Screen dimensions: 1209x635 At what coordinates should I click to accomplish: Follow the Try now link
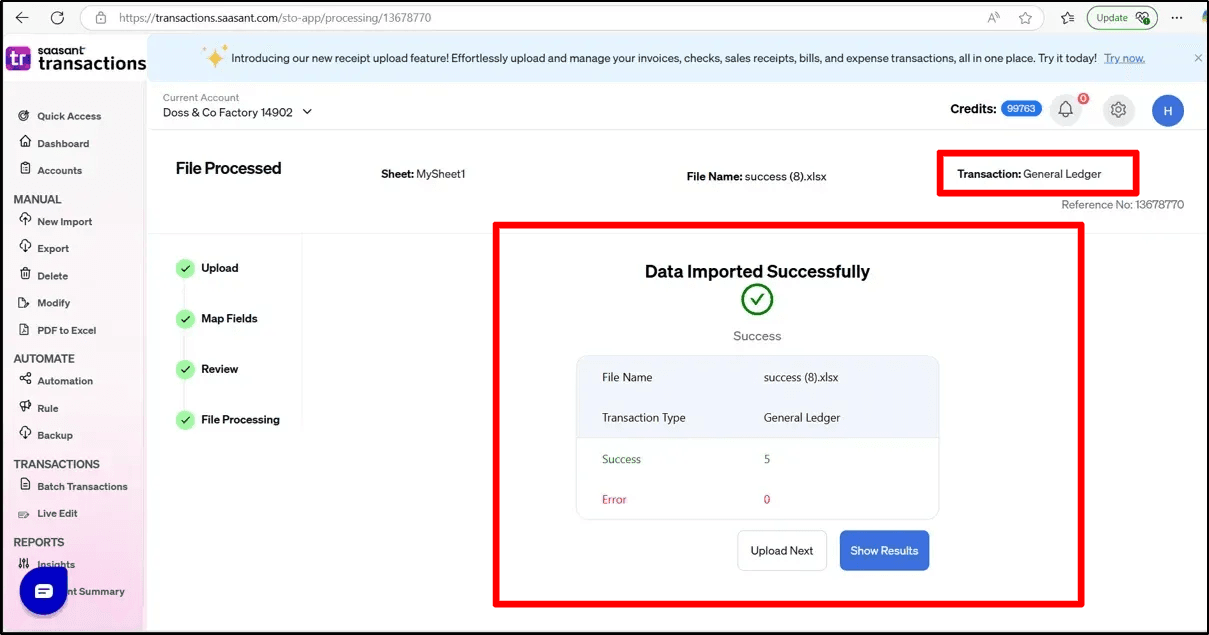pos(1124,58)
